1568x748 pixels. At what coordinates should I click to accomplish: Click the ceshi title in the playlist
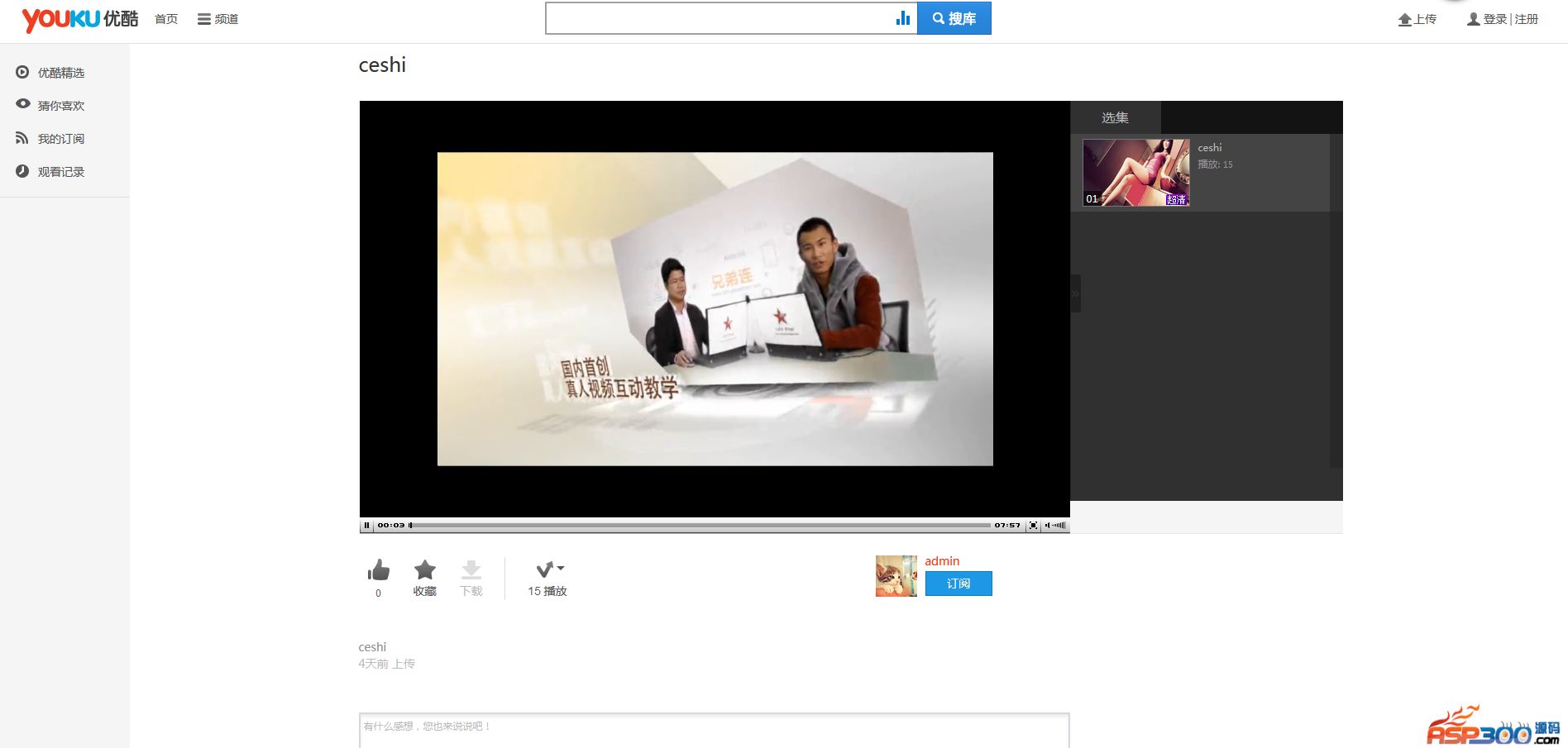[1210, 148]
